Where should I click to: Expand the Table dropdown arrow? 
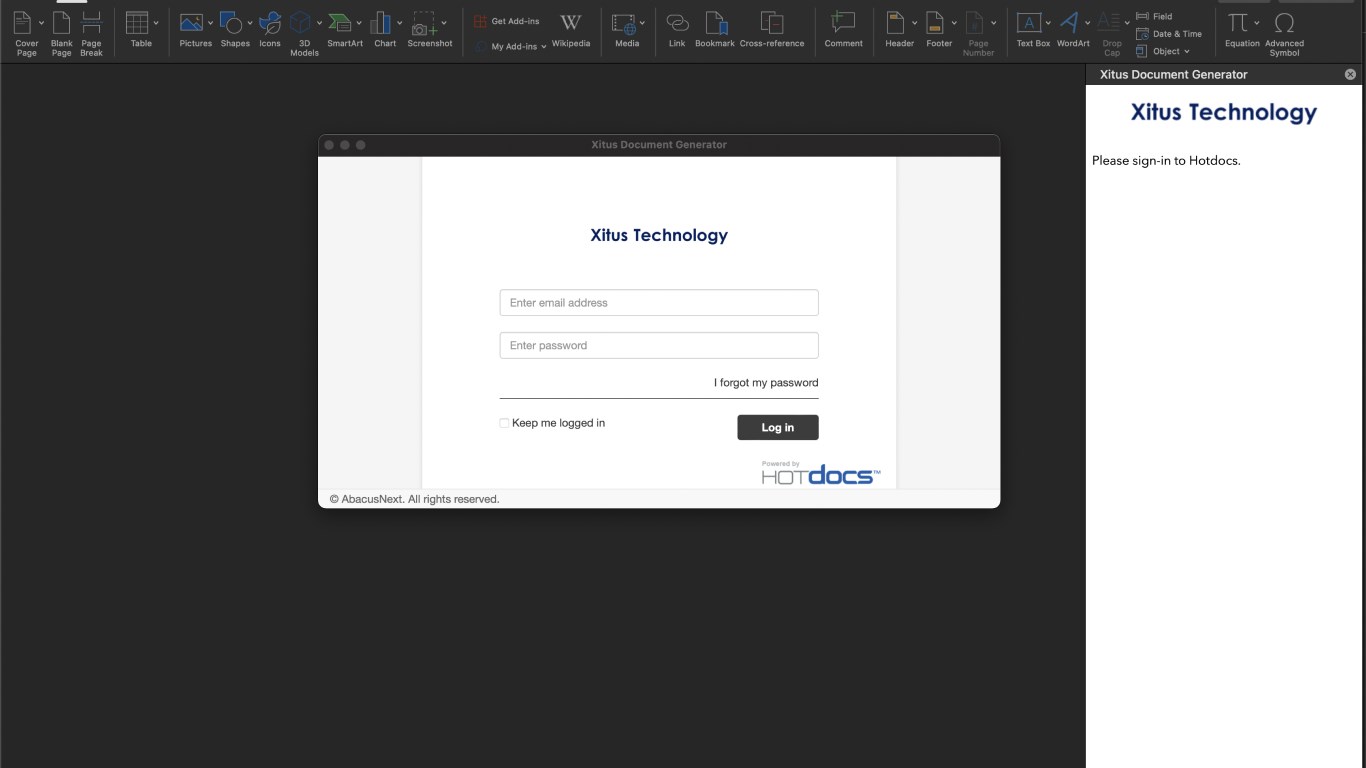point(156,22)
